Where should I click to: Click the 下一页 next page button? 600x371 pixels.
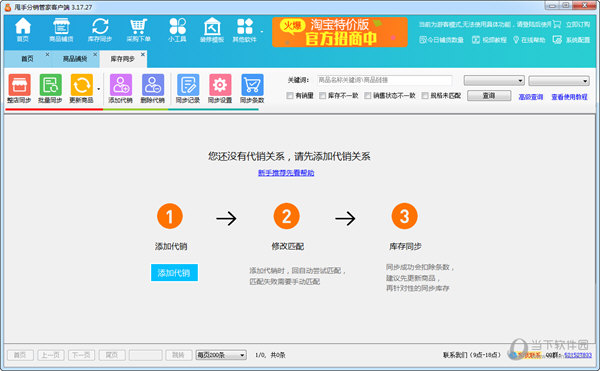pos(81,355)
